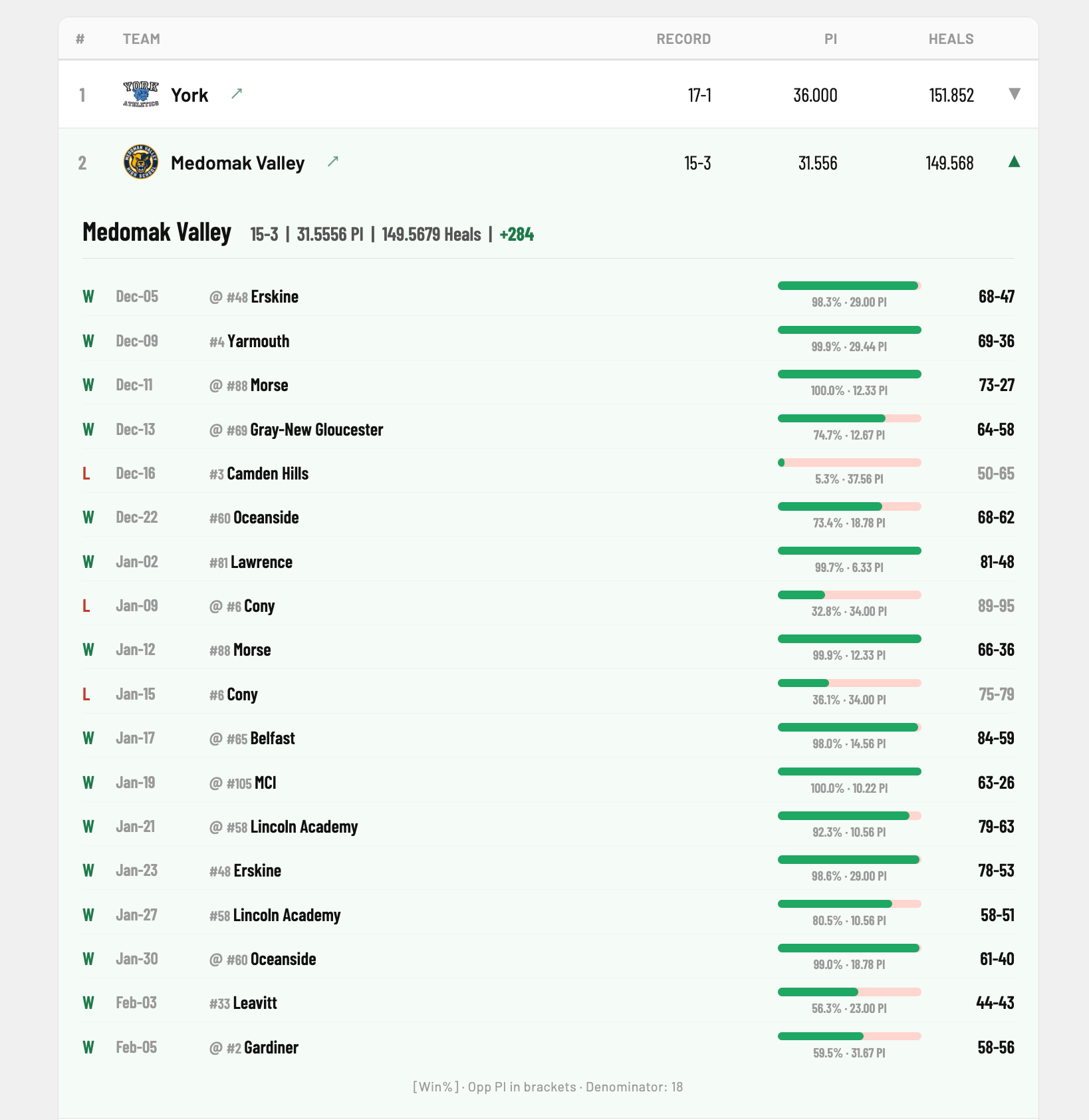Click the 89-95 loss score
The height and width of the screenshot is (1120, 1089).
coord(996,606)
